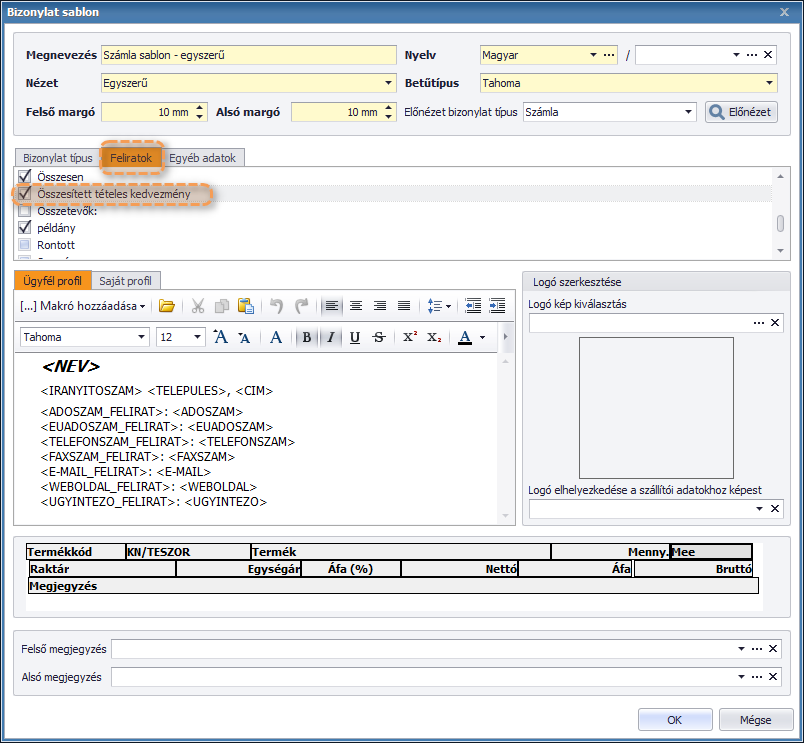Image resolution: width=804 pixels, height=743 pixels.
Task: Open Makró hozzáadása dropdown
Action: pyautogui.click(x=83, y=306)
